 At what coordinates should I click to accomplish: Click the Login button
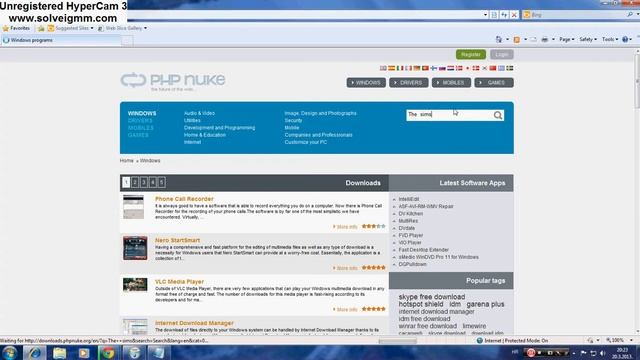(x=502, y=54)
